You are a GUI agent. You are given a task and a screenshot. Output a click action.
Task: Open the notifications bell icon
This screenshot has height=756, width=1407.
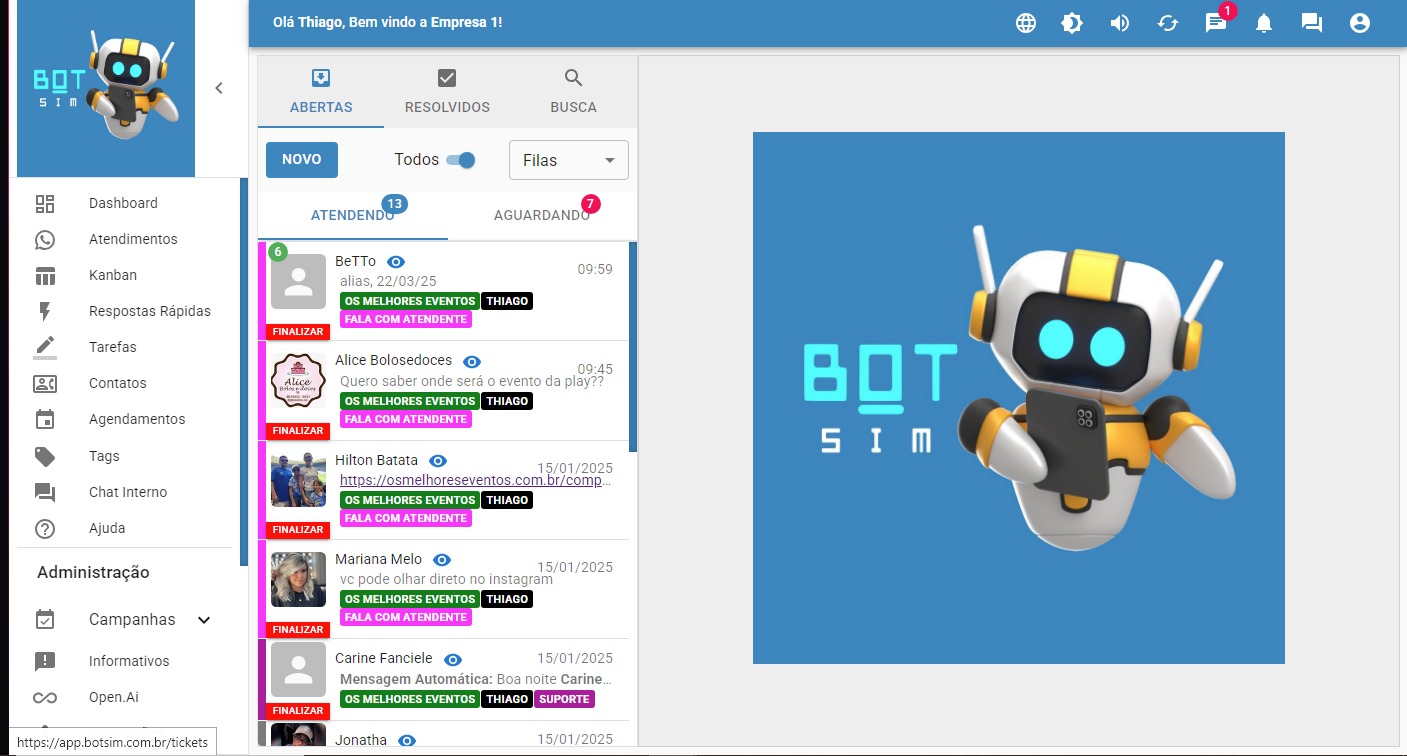pyautogui.click(x=1264, y=23)
